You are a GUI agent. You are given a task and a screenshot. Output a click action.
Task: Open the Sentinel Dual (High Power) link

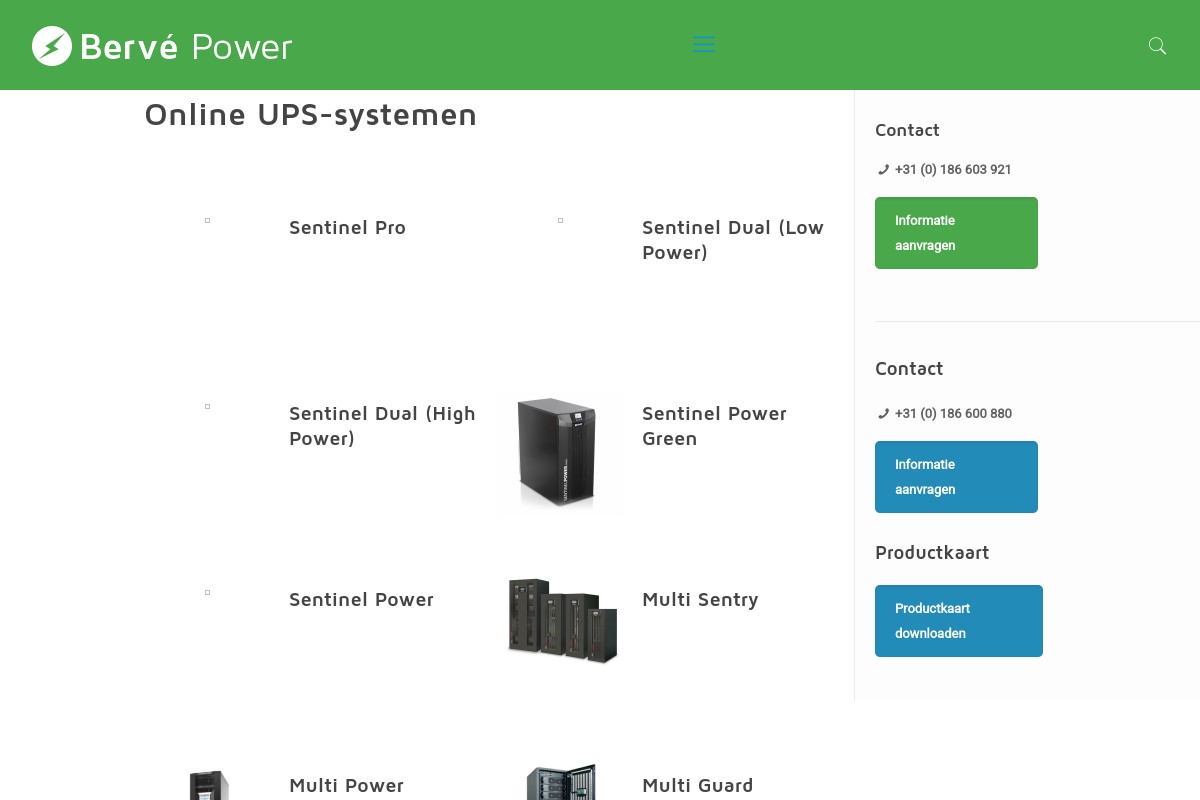click(382, 426)
